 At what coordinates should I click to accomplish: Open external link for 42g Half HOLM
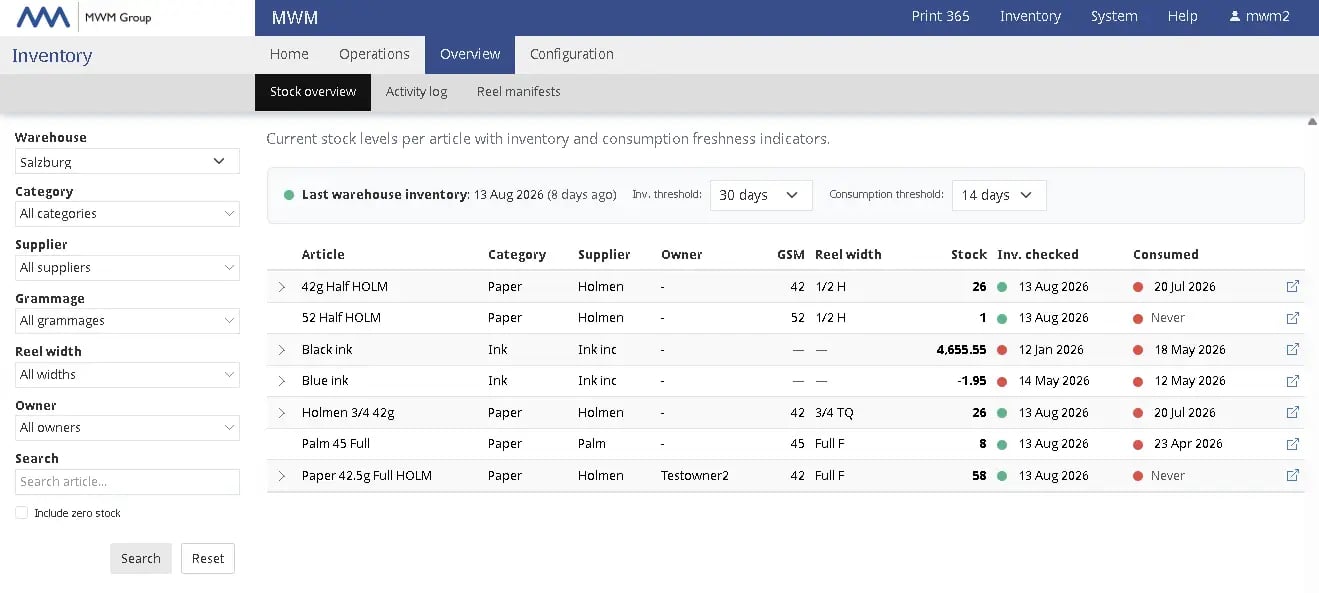1292,286
